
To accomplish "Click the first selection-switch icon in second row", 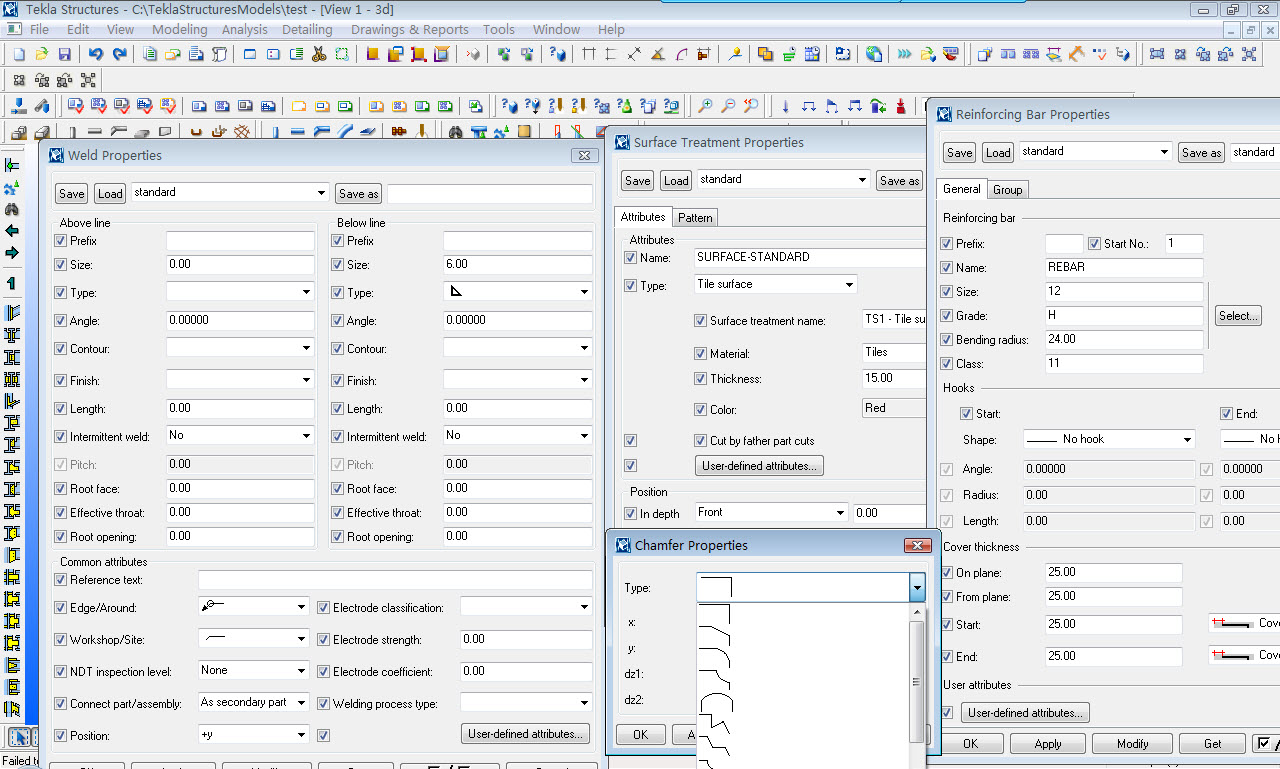I will pyautogui.click(x=18, y=80).
